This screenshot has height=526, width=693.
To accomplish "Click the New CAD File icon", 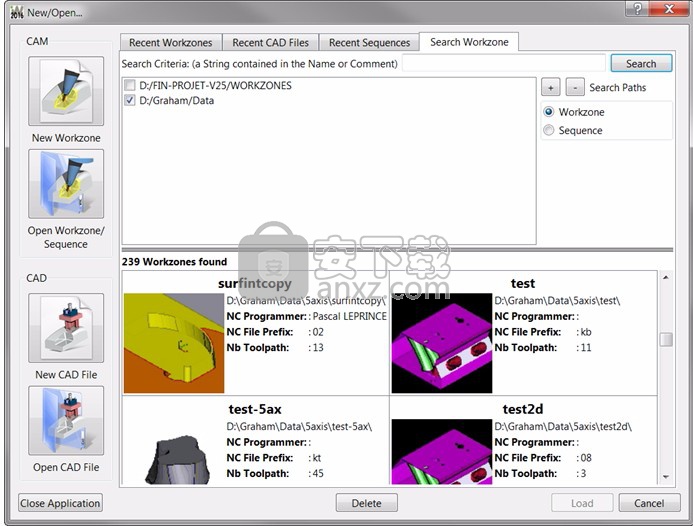I will coord(66,328).
